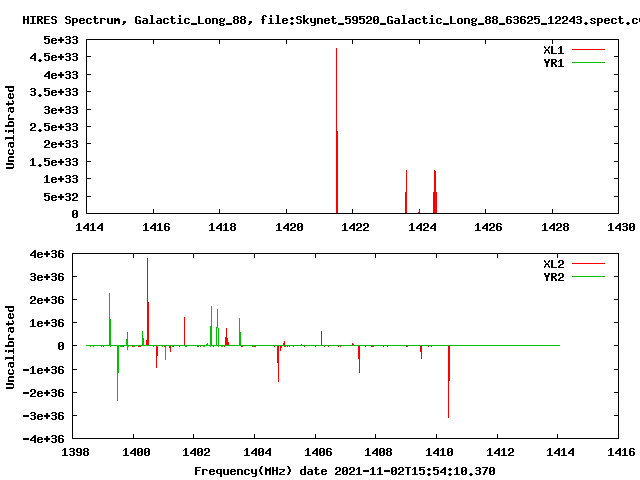Click the green YR1 legend line
This screenshot has height=480, width=640.
(x=588, y=63)
